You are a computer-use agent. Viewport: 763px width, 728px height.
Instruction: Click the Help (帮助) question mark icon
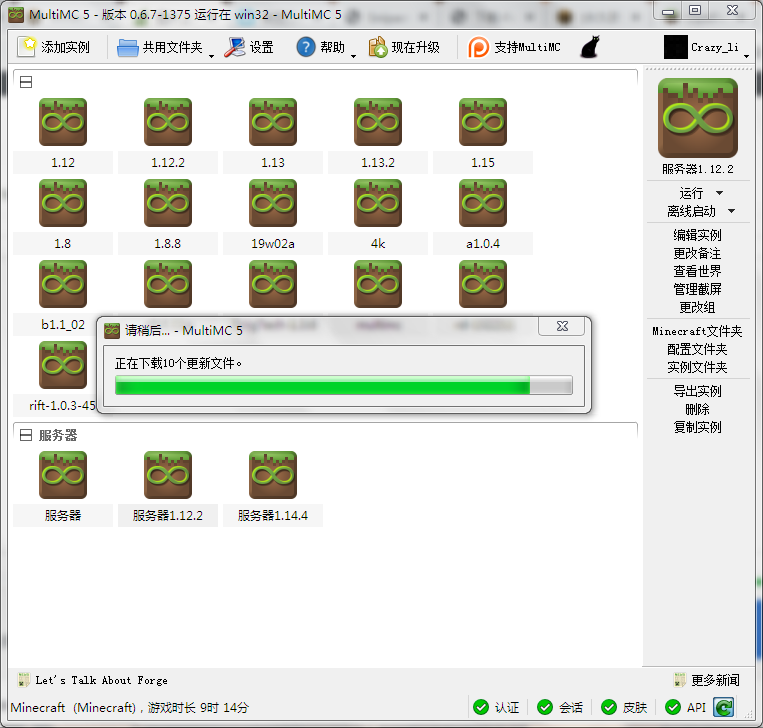(x=306, y=47)
